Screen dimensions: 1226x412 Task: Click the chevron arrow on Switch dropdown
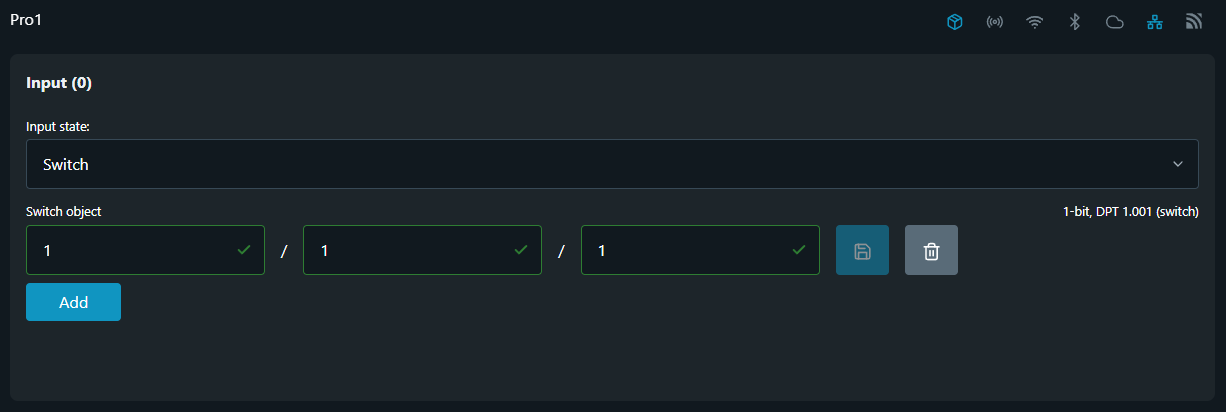(1178, 164)
